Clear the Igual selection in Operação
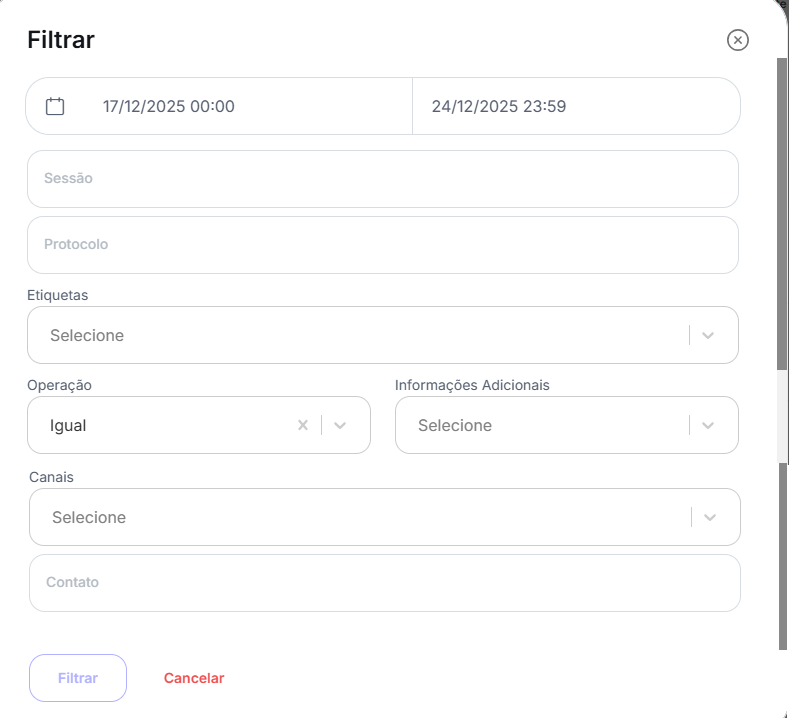Viewport: 791px width, 718px height. (x=303, y=425)
